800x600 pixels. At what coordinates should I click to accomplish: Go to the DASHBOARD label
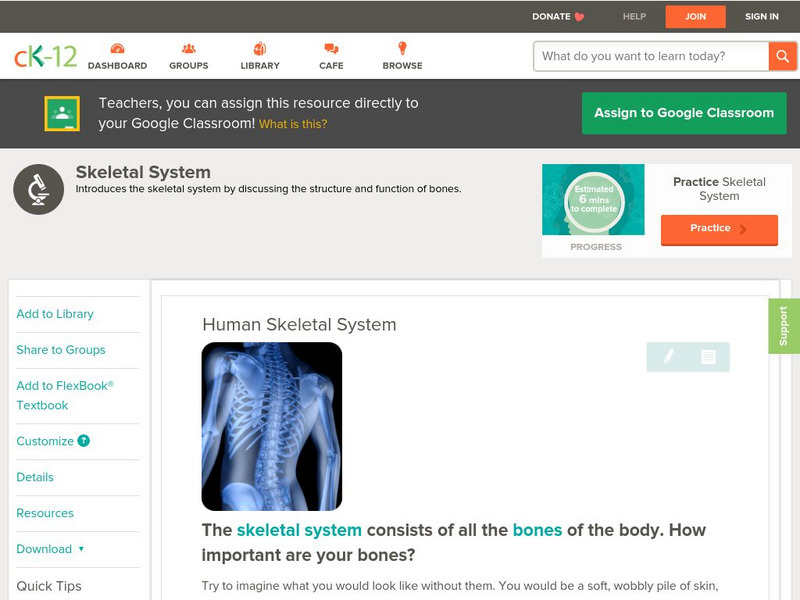coord(117,66)
